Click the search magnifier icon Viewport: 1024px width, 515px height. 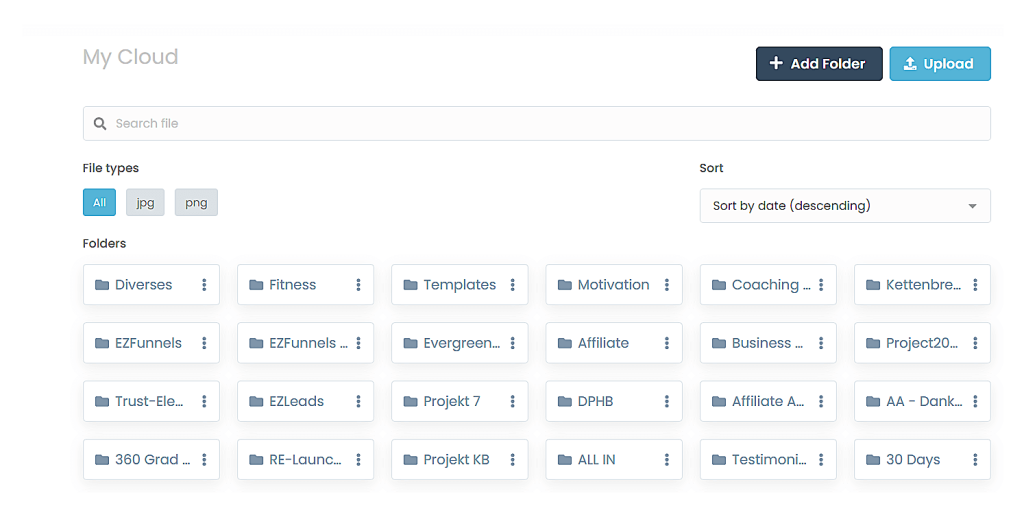(x=100, y=124)
